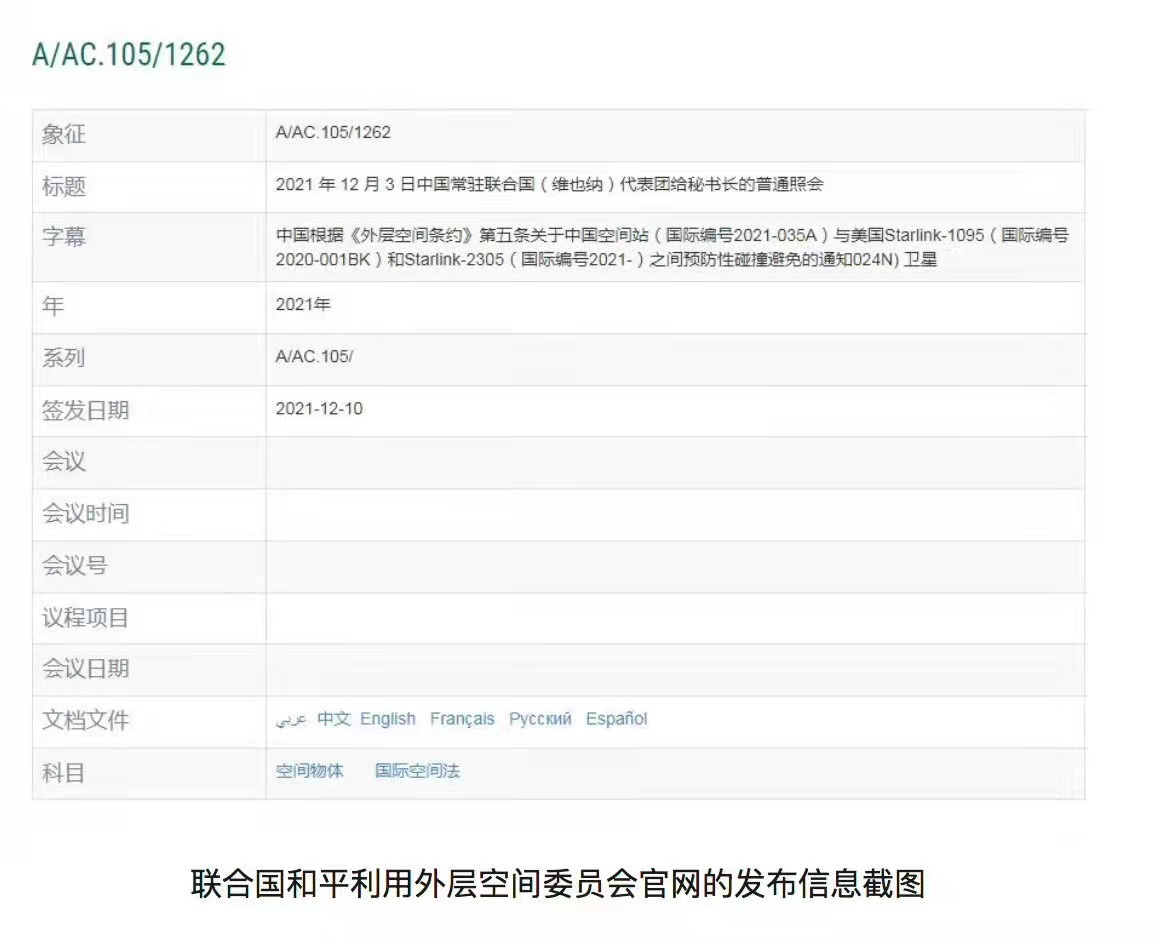The width and height of the screenshot is (1160, 944).
Task: Open the Русский document version
Action: pos(540,719)
